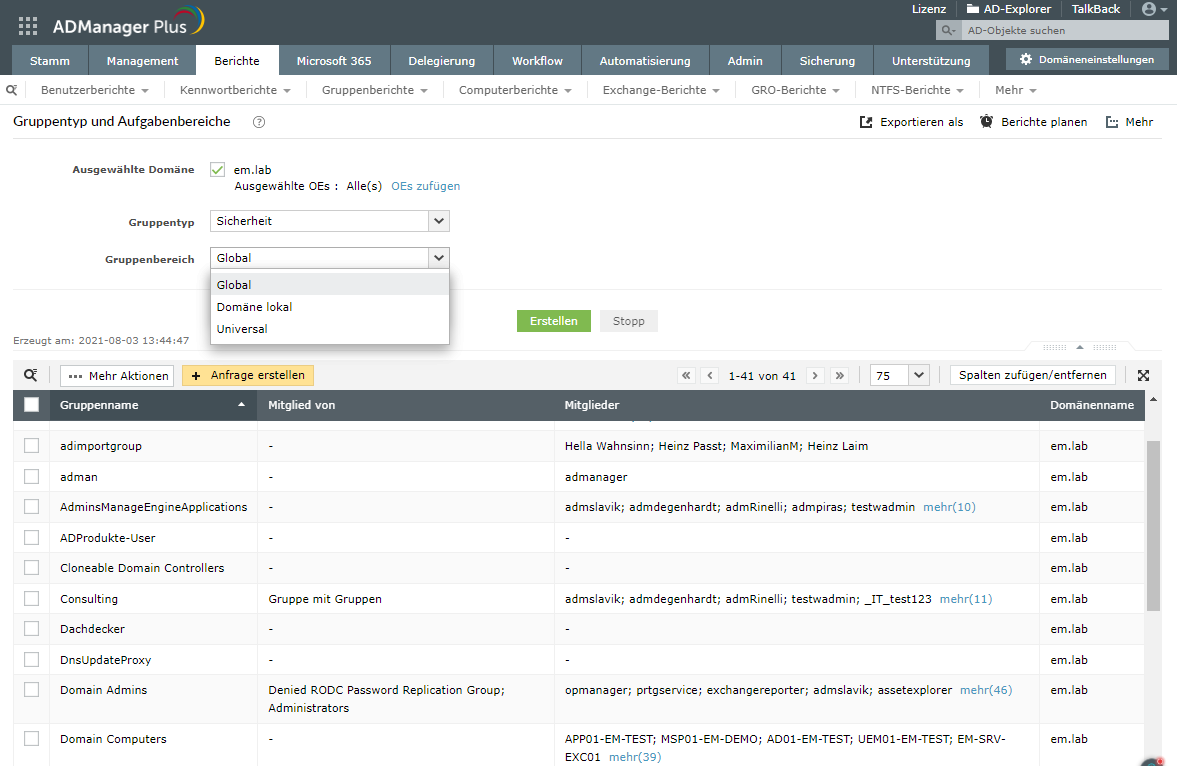Image resolution: width=1177 pixels, height=766 pixels.
Task: Toggle the select-all checkbox in table header
Action: point(32,405)
